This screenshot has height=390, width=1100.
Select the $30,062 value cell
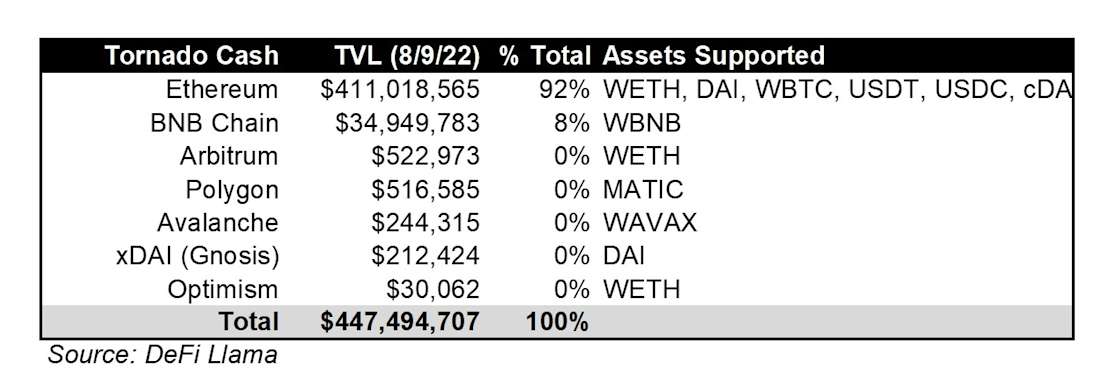433,289
